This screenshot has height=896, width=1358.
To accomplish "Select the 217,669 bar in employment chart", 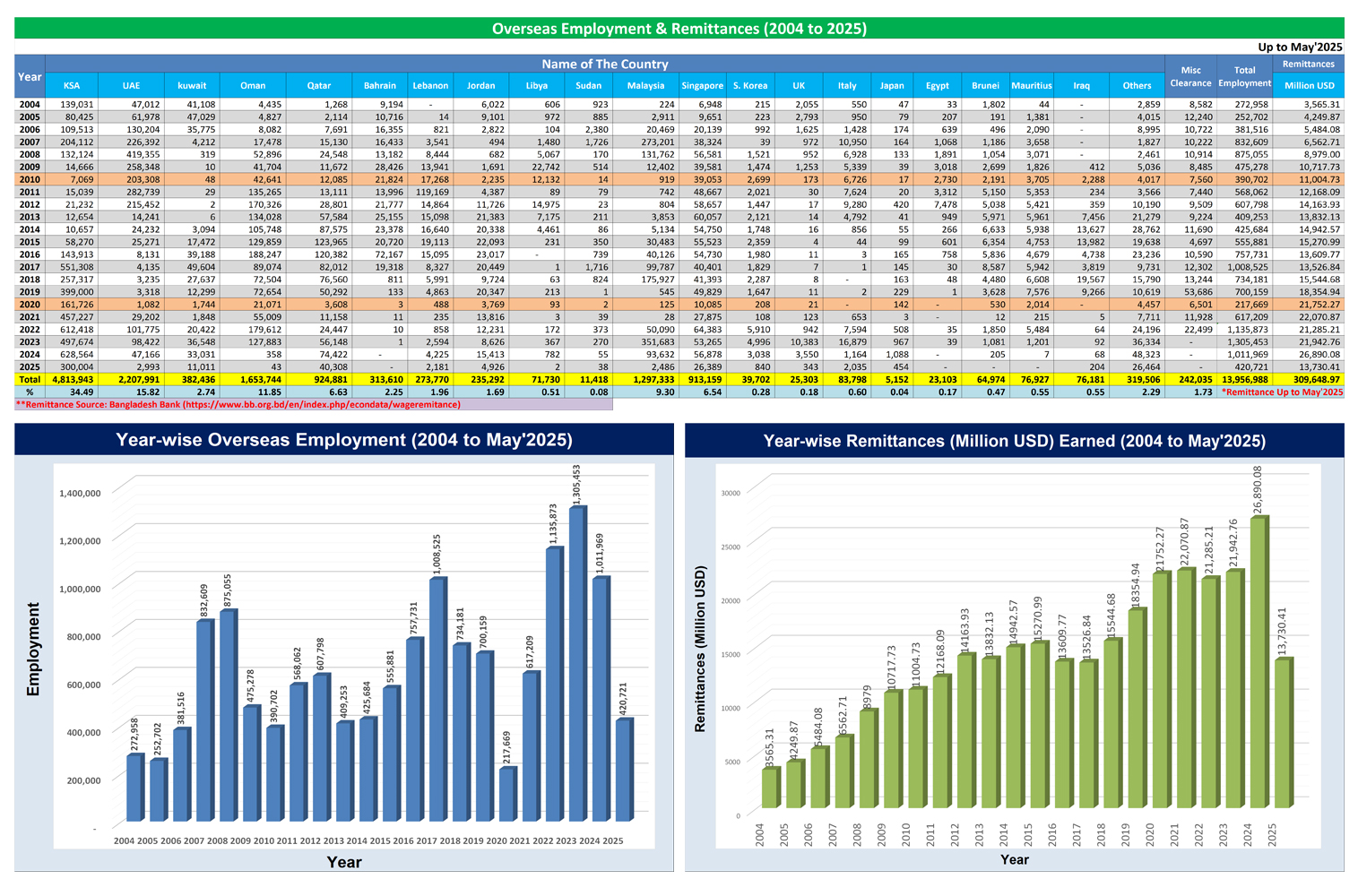I will [507, 794].
